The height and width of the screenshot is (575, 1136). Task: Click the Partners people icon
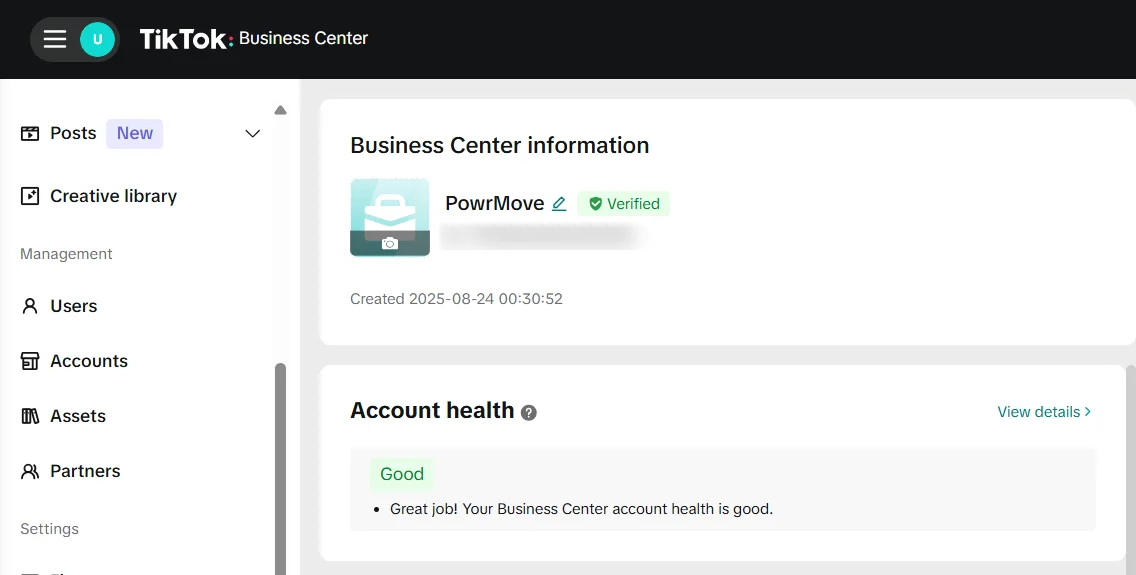(x=30, y=471)
